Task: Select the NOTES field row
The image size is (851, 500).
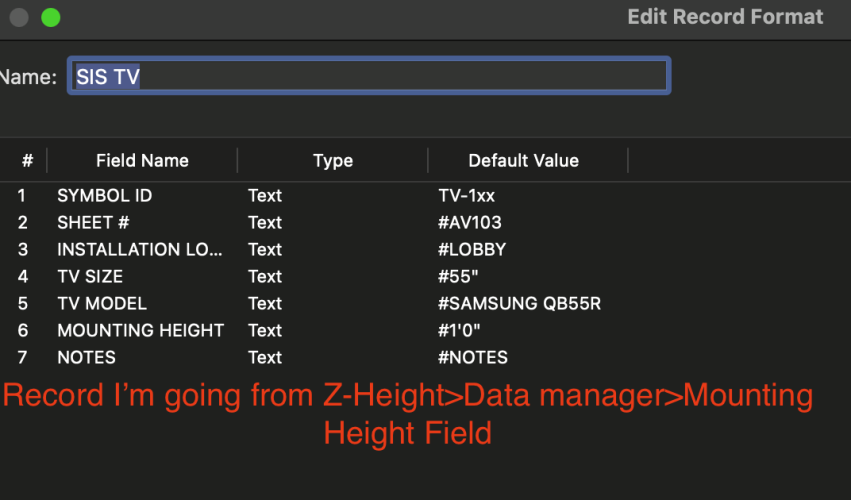Action: tap(86, 358)
